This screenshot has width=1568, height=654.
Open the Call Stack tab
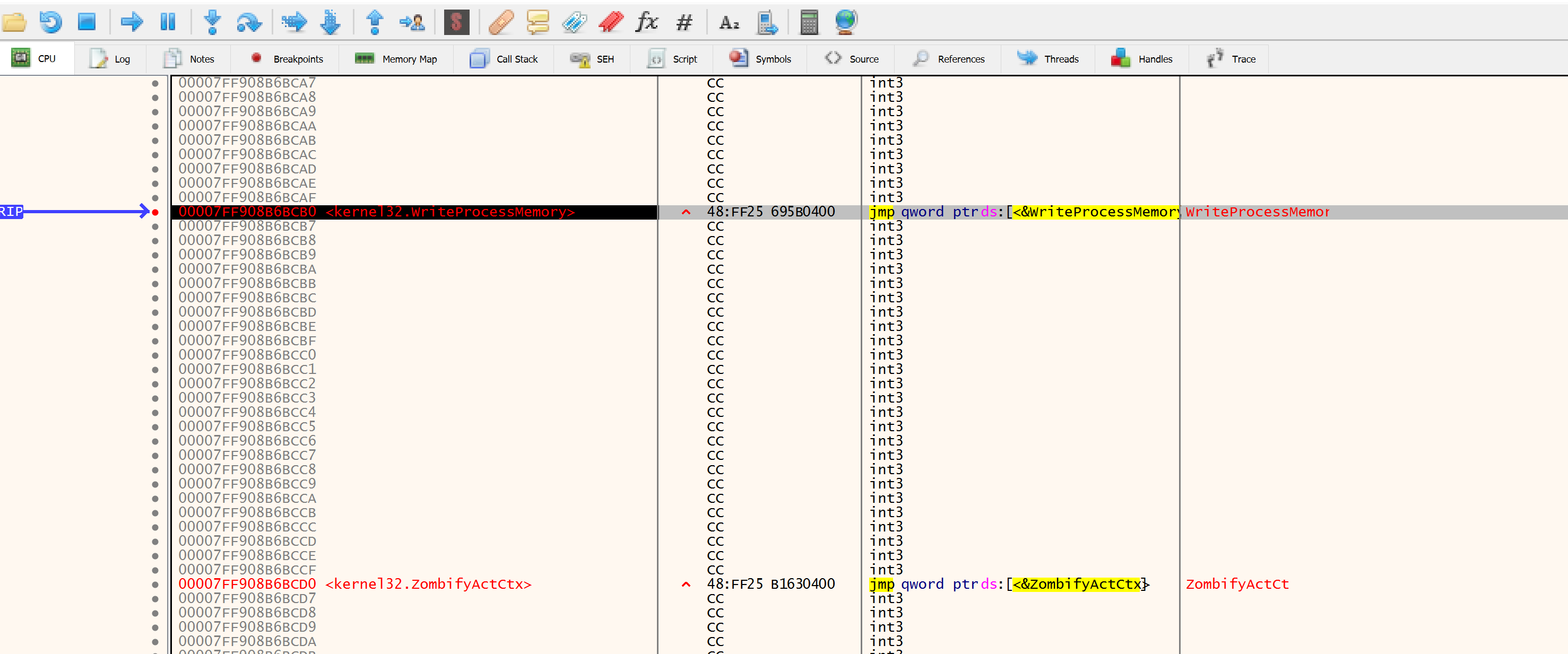click(x=504, y=59)
